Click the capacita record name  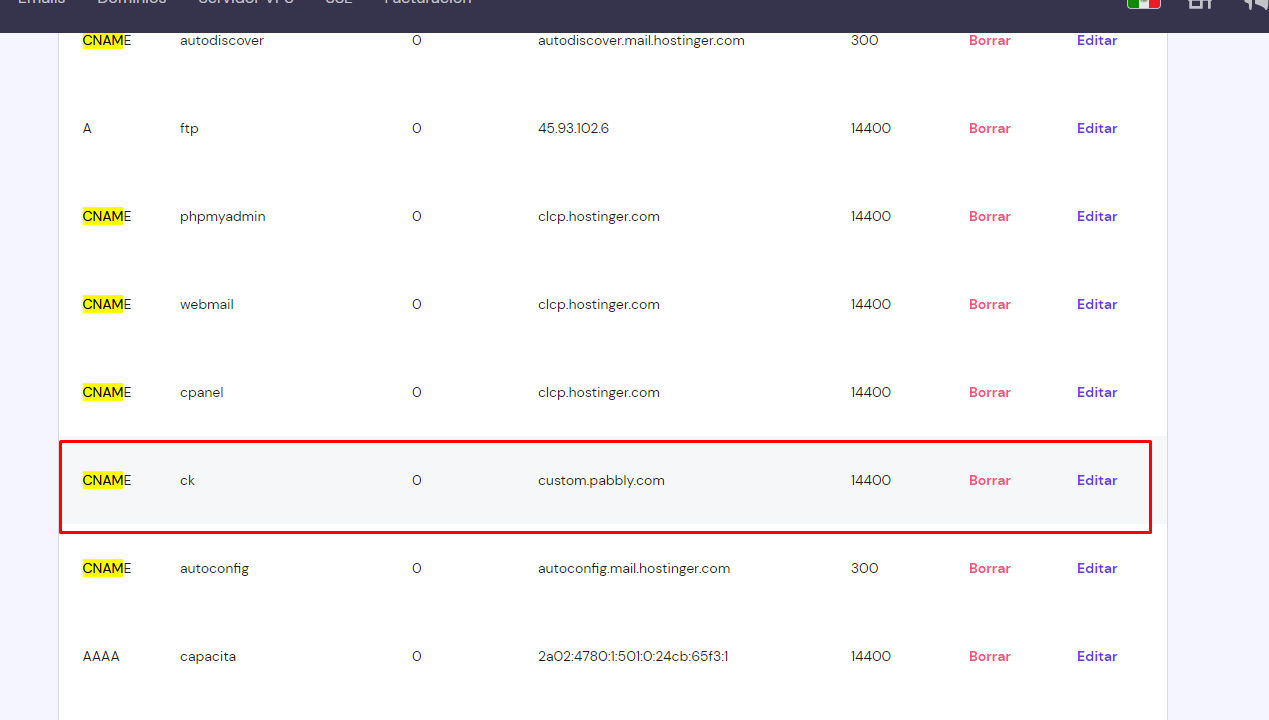207,657
